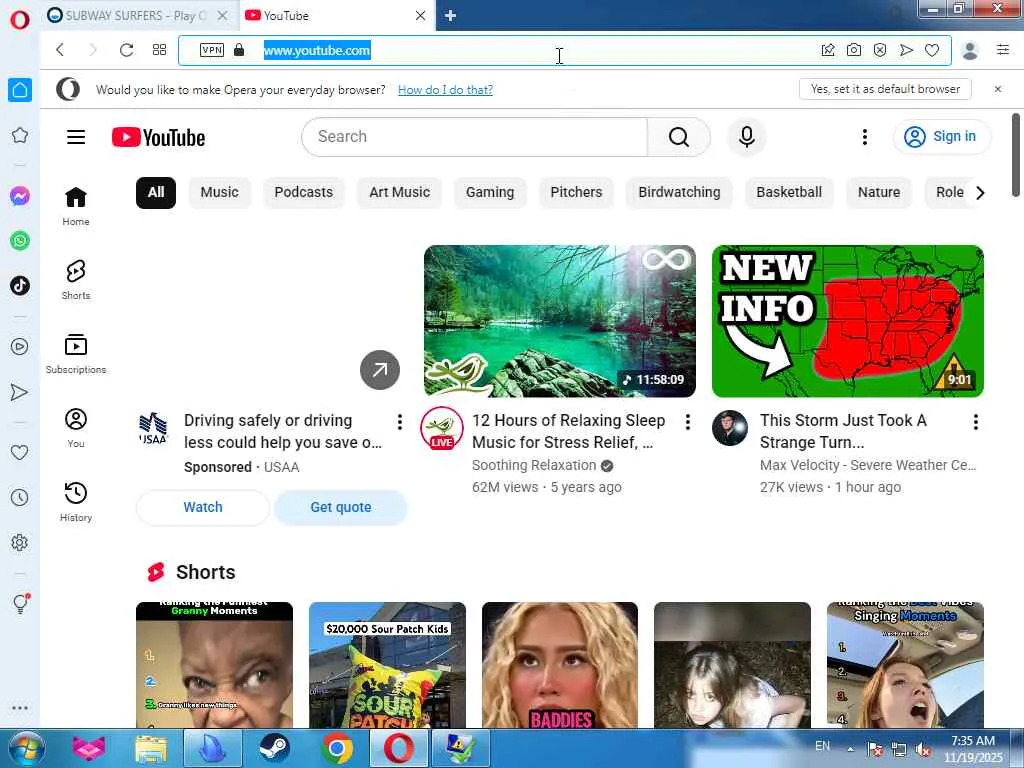Start voice search with the microphone

click(746, 137)
